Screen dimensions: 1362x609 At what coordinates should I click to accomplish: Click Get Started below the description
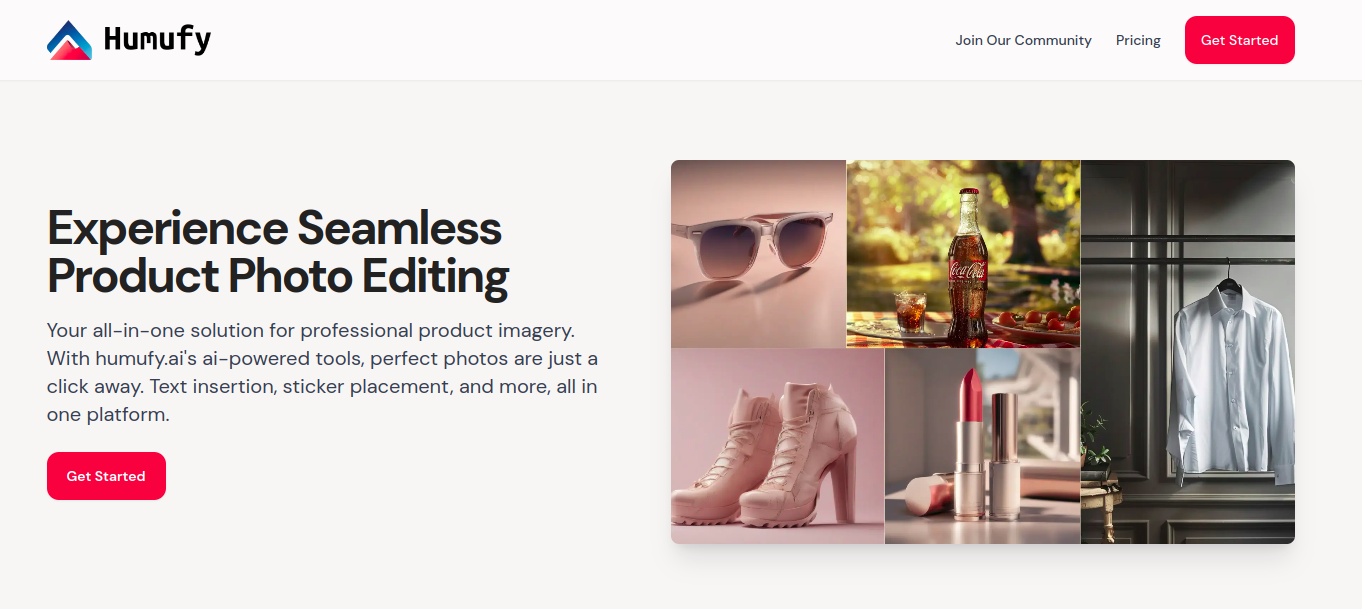106,476
